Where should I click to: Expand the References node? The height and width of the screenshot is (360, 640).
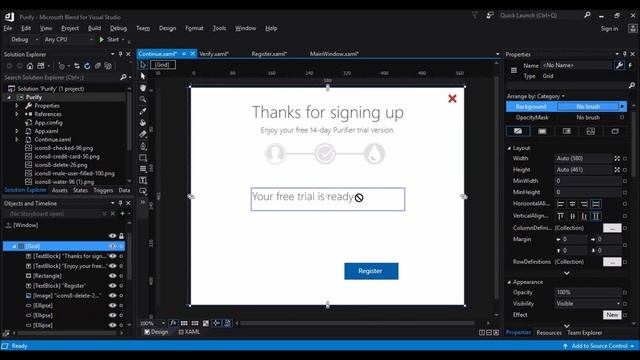tap(17, 114)
